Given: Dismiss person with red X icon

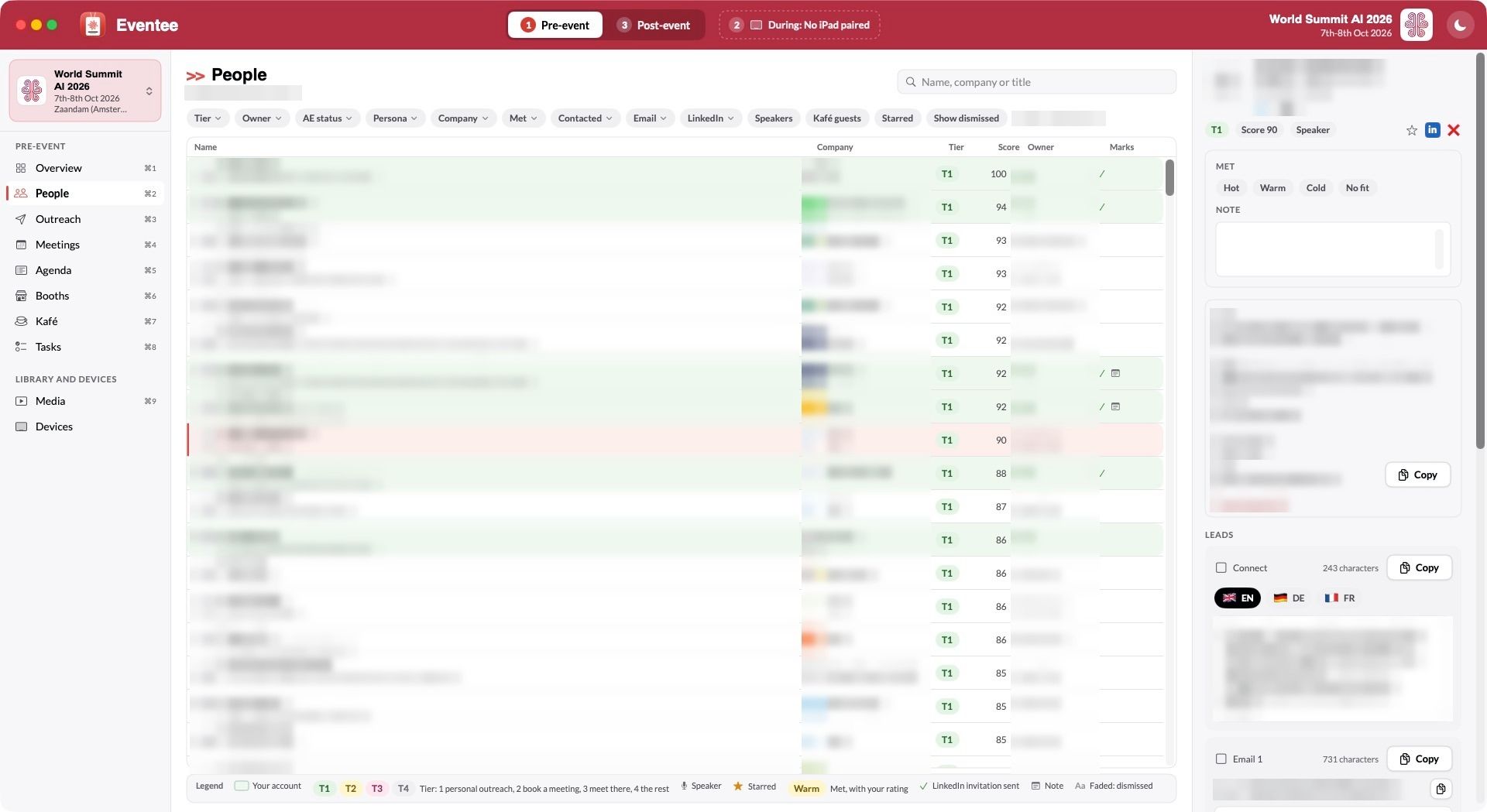Looking at the screenshot, I should 1454,130.
